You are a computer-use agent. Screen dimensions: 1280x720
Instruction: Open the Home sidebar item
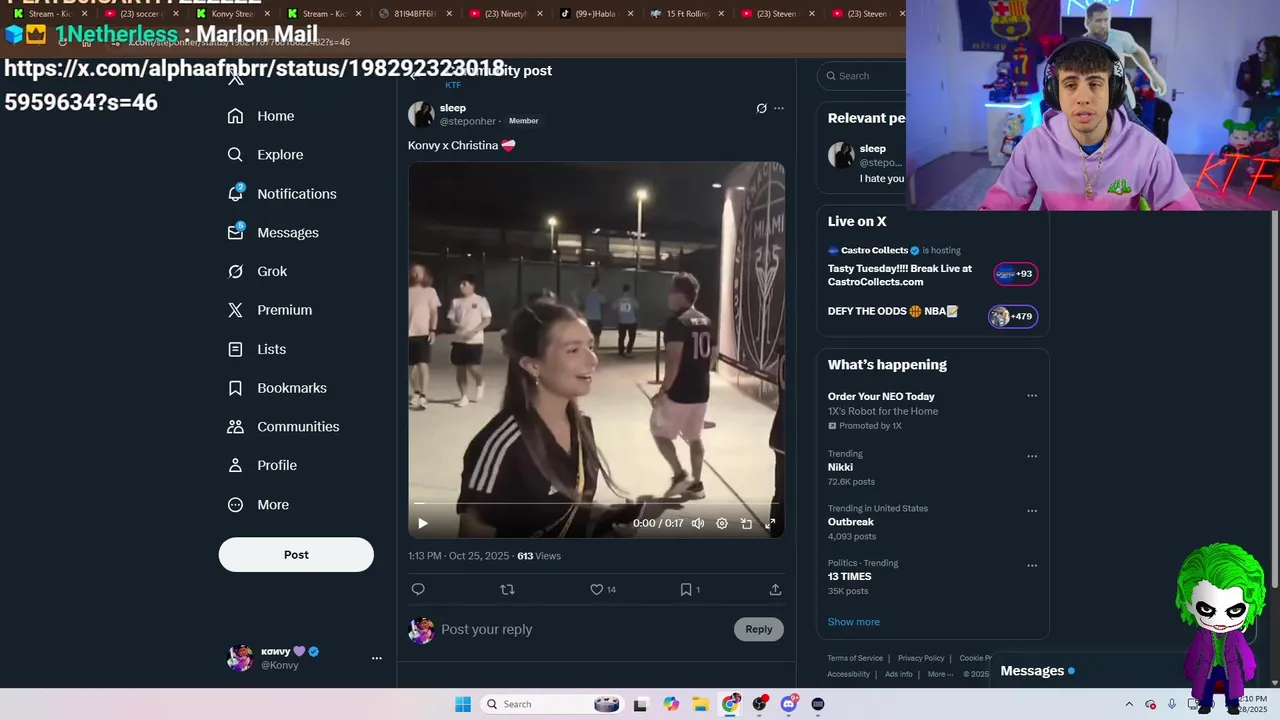261,116
